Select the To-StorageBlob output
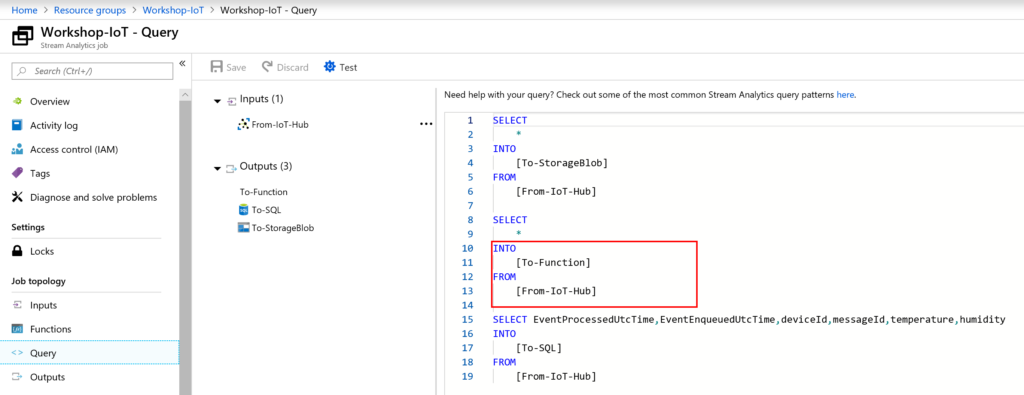 click(276, 228)
